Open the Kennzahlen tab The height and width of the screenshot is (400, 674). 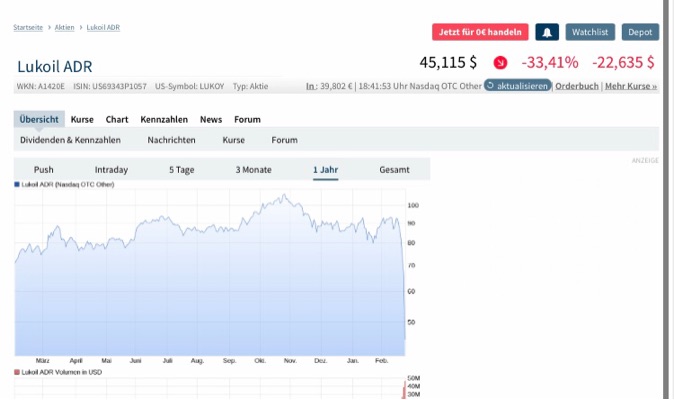164,119
